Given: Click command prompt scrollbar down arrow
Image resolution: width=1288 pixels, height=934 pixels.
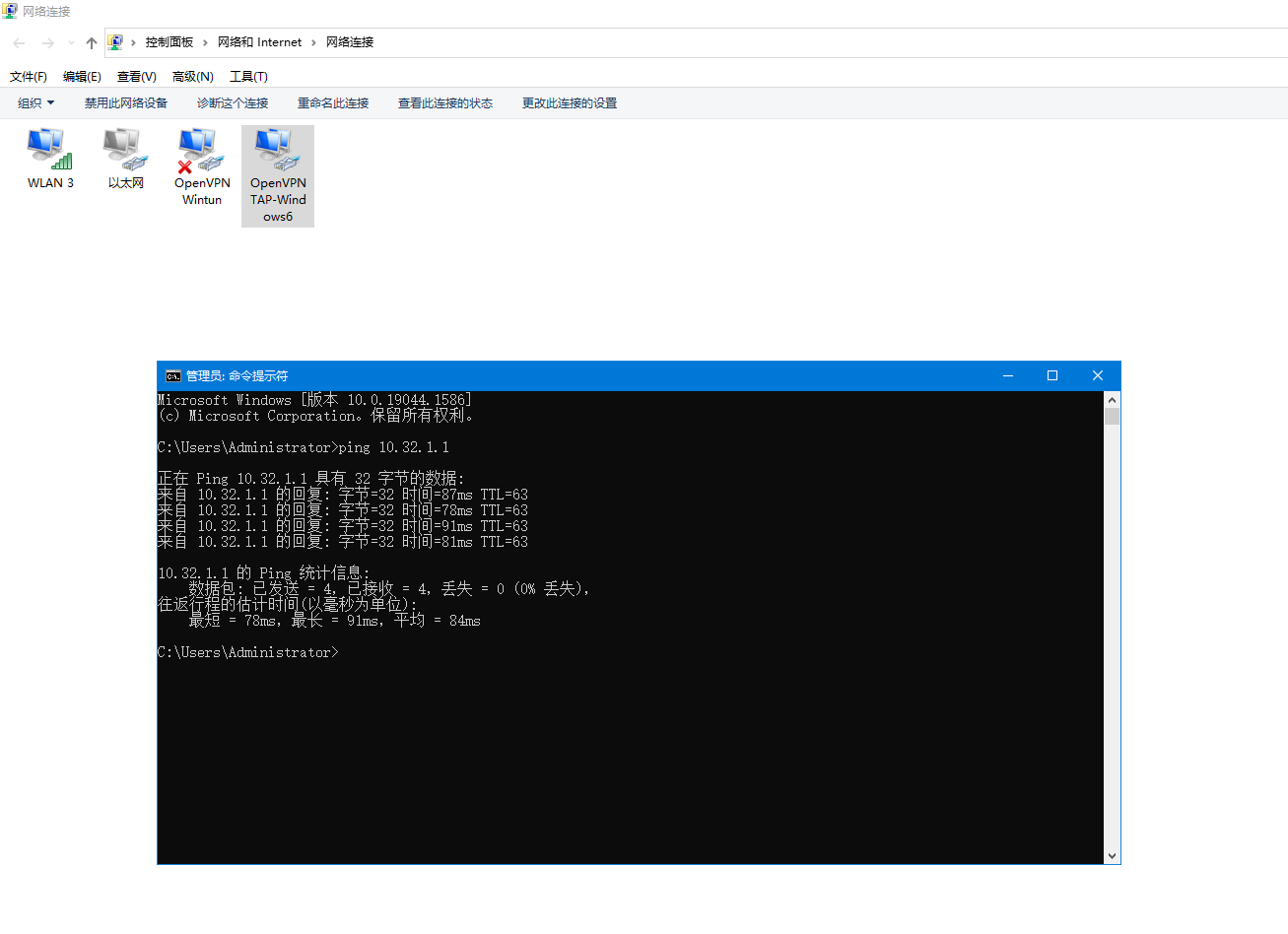Looking at the screenshot, I should click(1112, 856).
